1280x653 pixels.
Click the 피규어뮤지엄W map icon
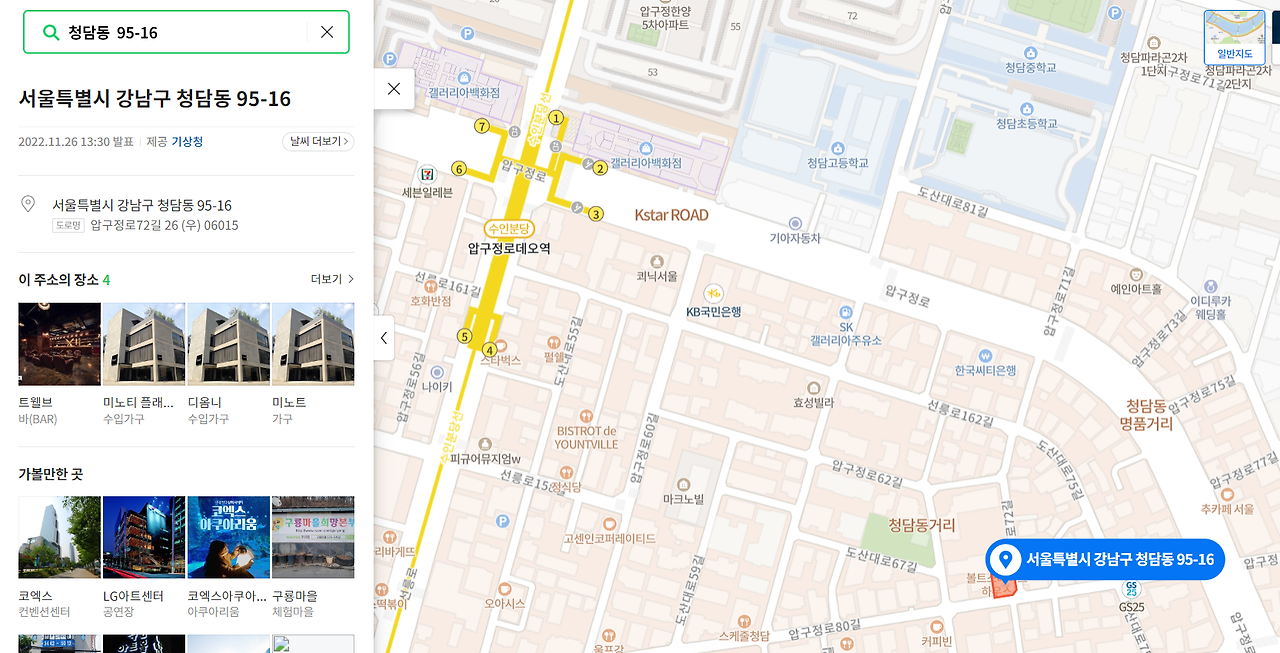click(486, 443)
